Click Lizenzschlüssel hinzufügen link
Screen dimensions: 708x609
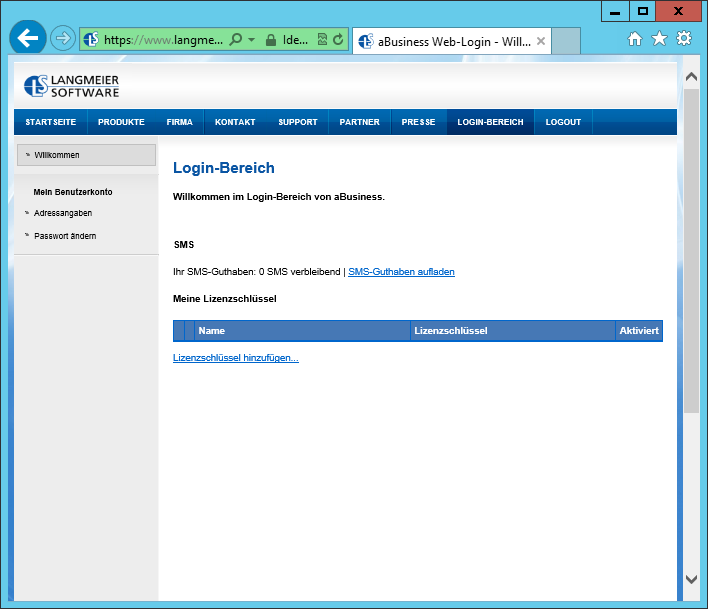(x=236, y=358)
